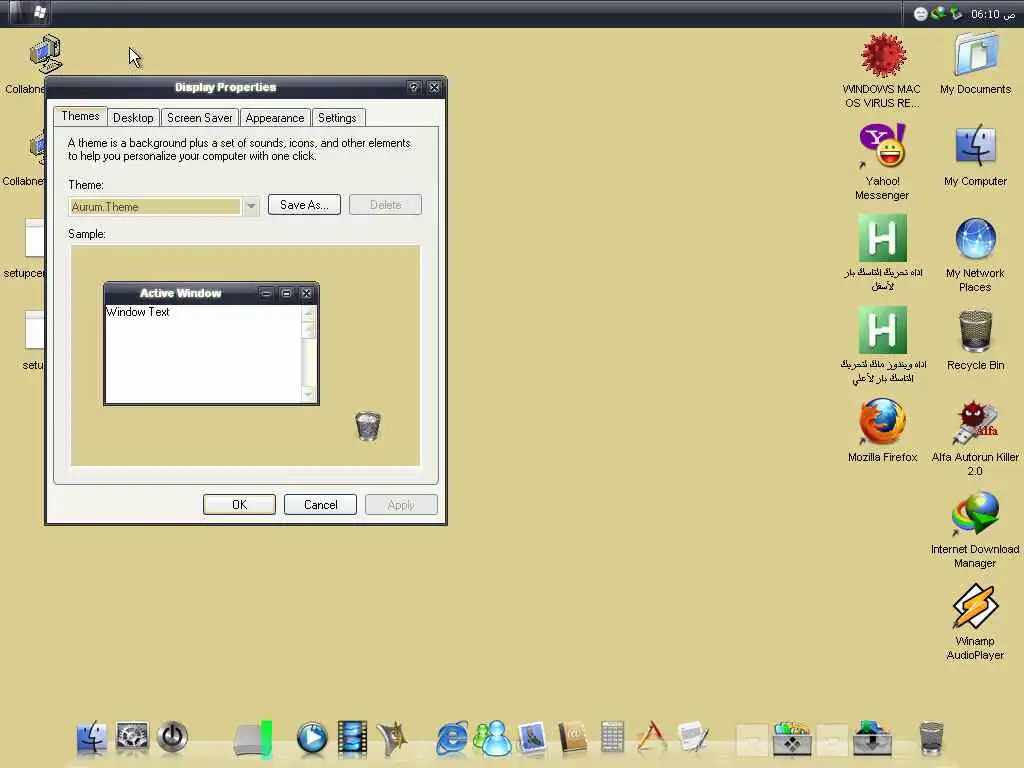
Task: Open the Recycle Bin on the desktop
Action: 976,340
